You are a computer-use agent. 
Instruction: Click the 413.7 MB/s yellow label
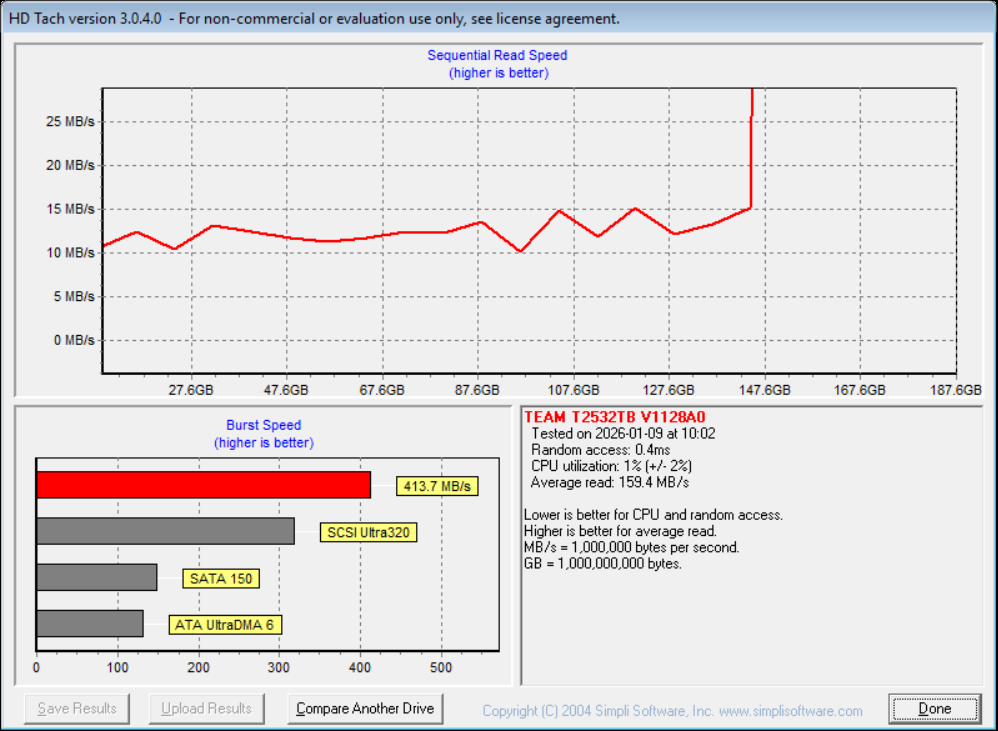pos(437,487)
